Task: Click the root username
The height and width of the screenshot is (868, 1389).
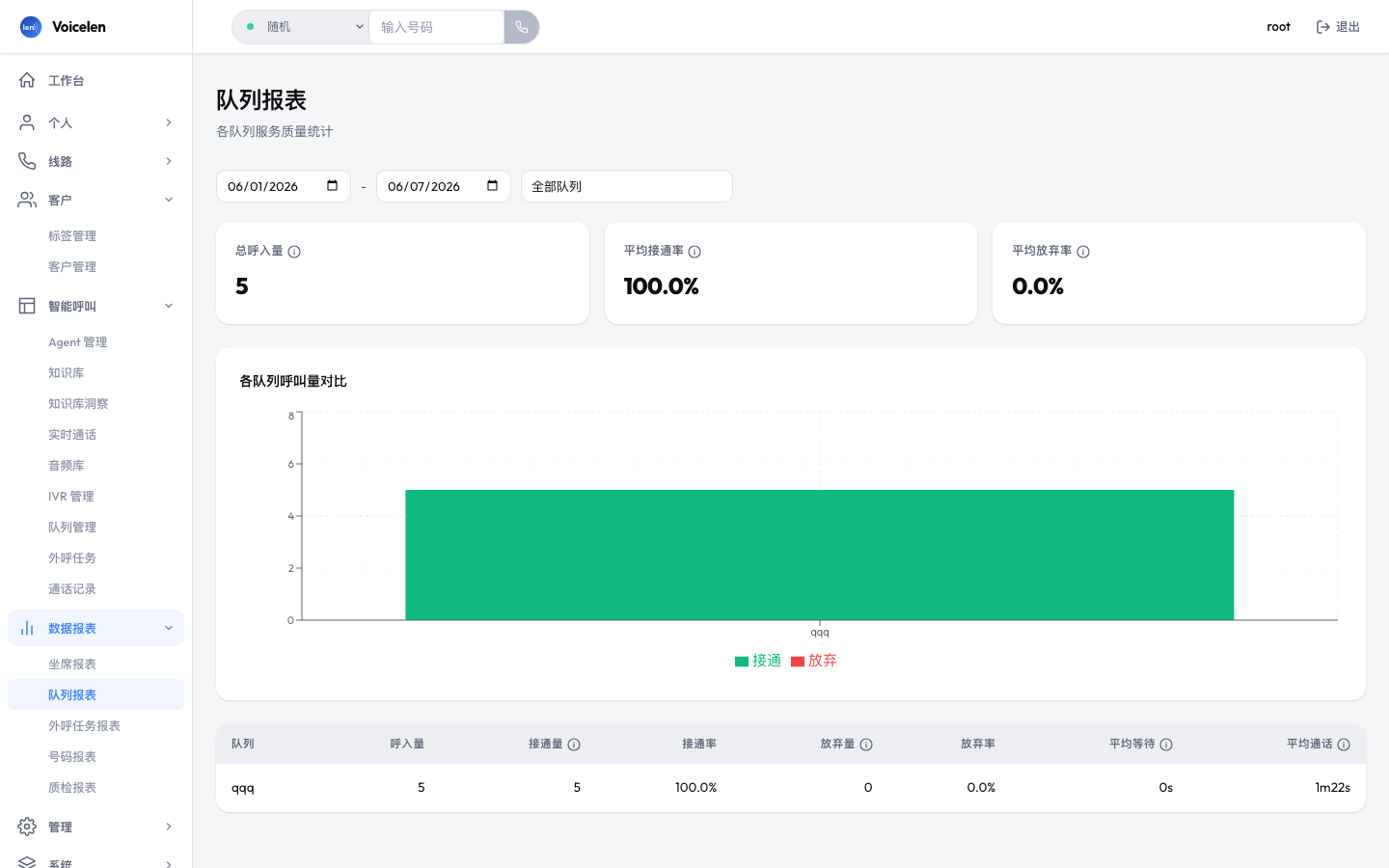Action: point(1278,27)
